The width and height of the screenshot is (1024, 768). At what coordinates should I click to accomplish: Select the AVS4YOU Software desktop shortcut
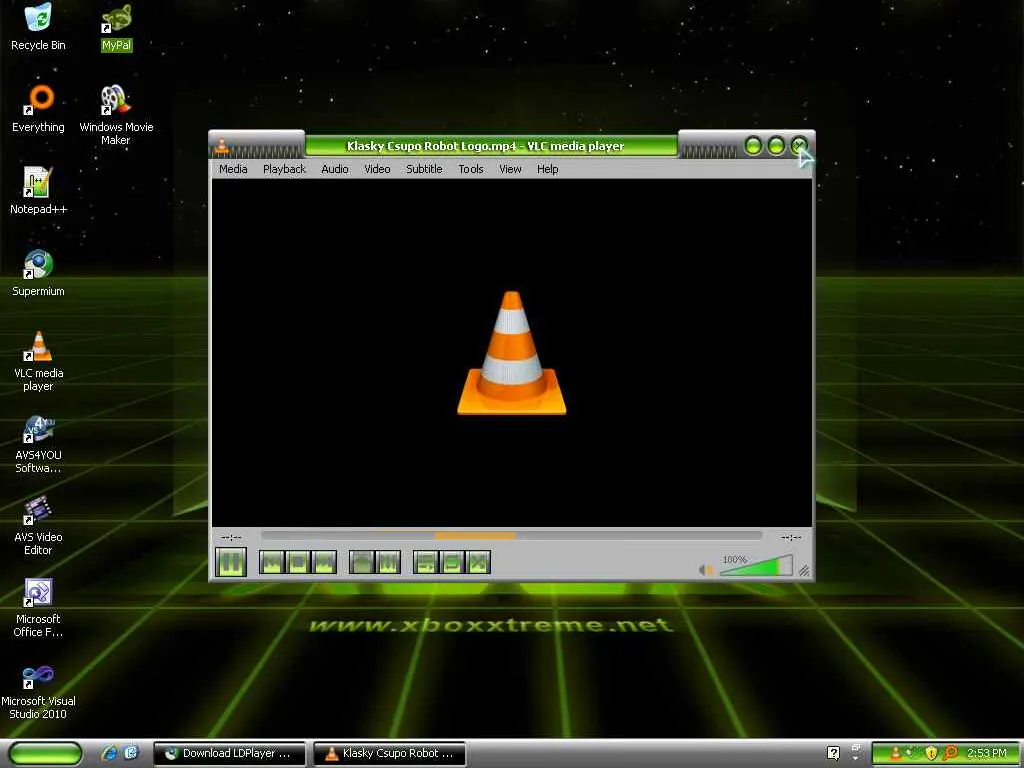(x=38, y=443)
